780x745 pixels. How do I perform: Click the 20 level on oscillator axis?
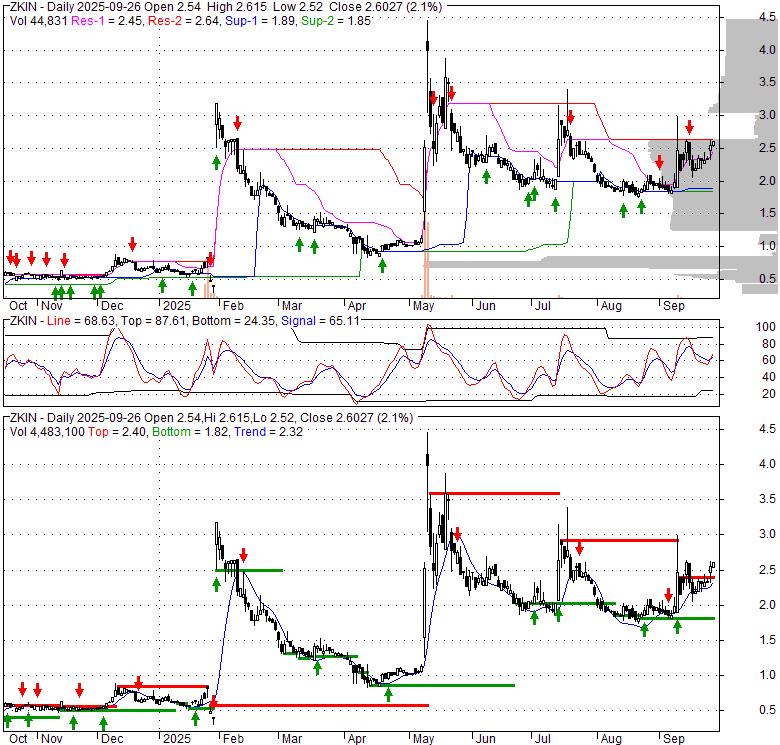pos(769,394)
